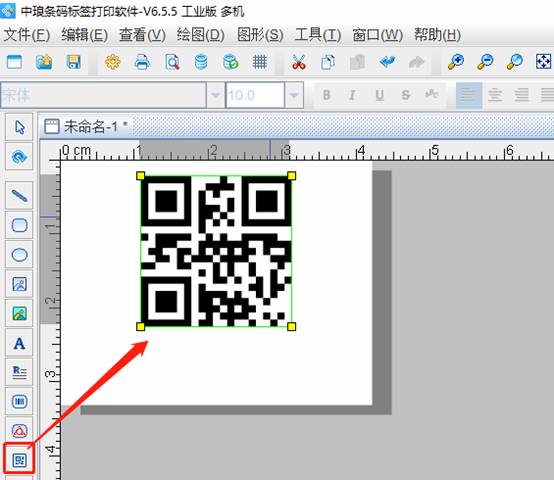Reset zoom with plain magnifier icon

[515, 62]
